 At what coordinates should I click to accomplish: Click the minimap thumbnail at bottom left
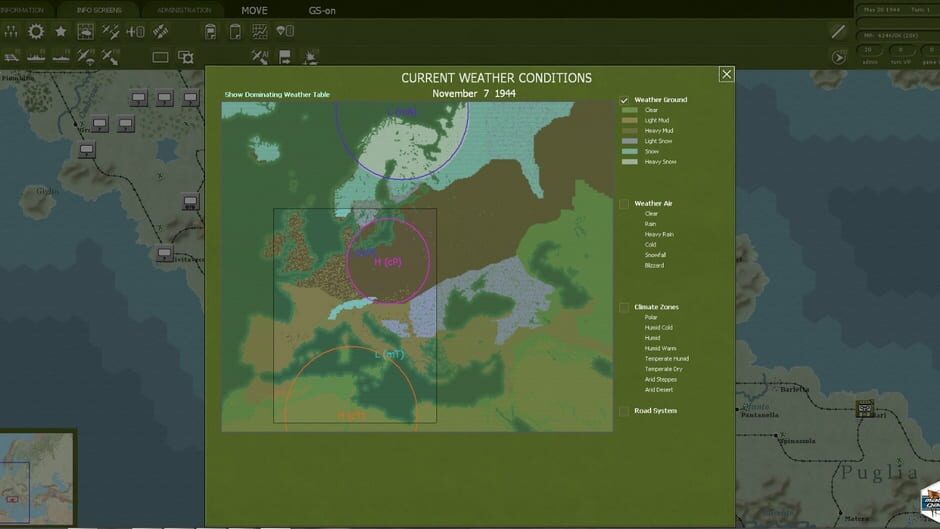tap(37, 479)
